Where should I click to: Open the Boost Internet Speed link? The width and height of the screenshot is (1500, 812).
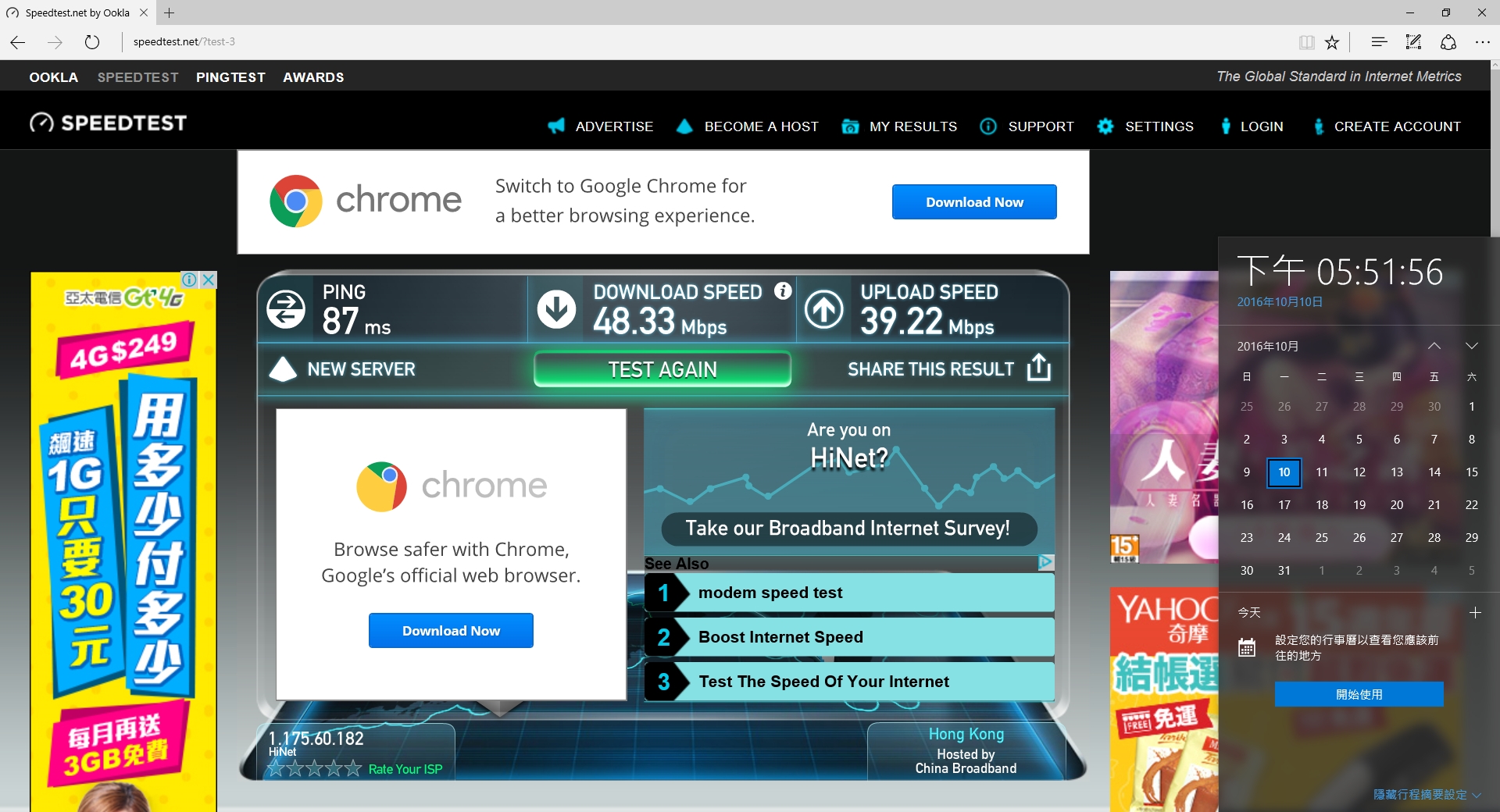pyautogui.click(x=848, y=637)
